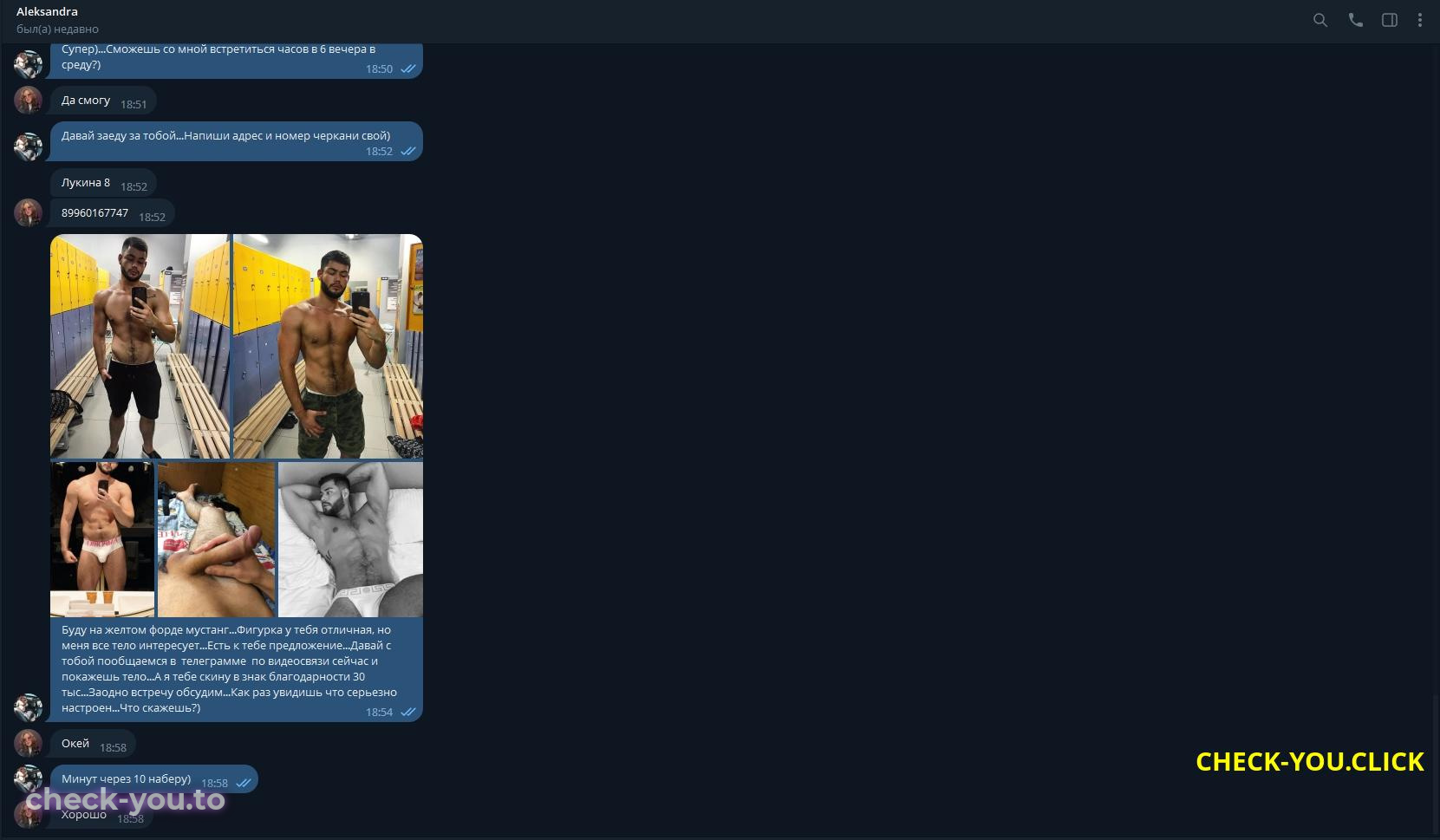
Task: Click the avatar beside the 89960167747 message
Action: tap(29, 213)
